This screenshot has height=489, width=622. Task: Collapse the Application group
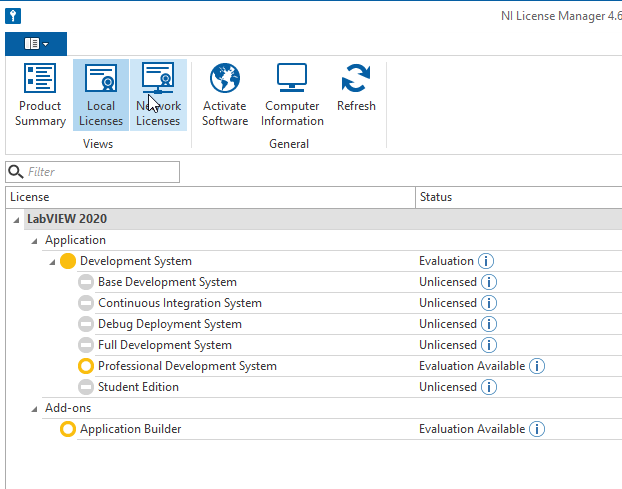(x=35, y=241)
